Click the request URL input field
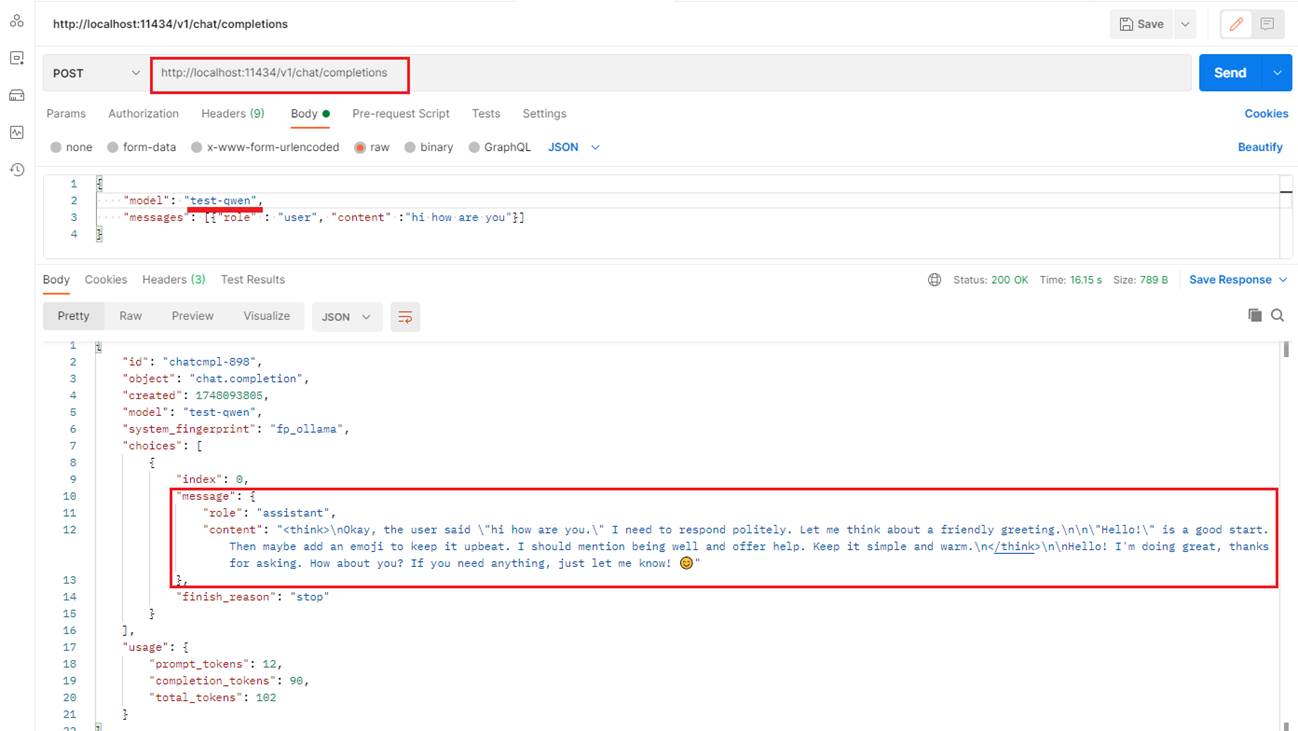Image resolution: width=1298 pixels, height=731 pixels. [670, 73]
